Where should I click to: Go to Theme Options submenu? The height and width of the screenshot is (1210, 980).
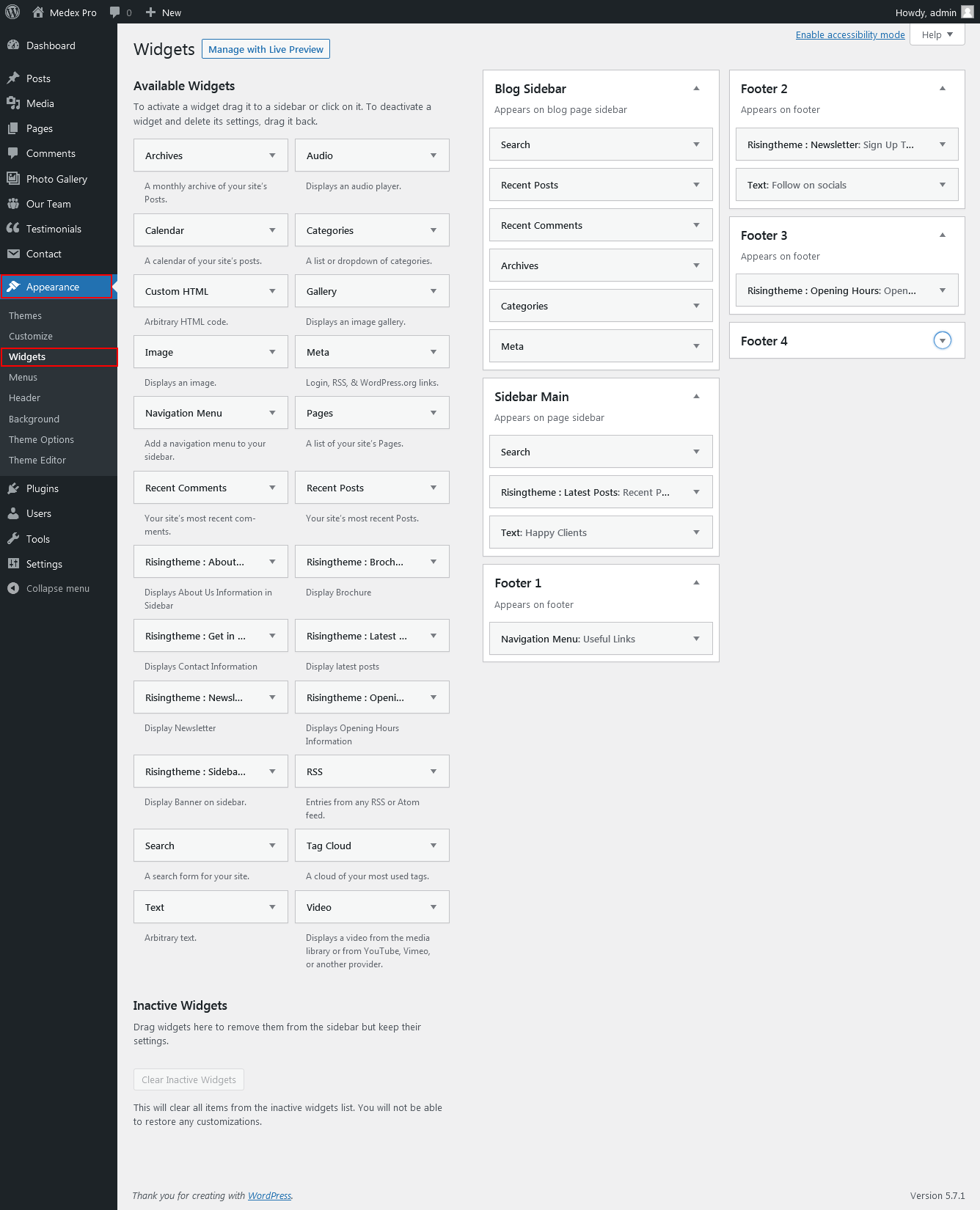[41, 439]
